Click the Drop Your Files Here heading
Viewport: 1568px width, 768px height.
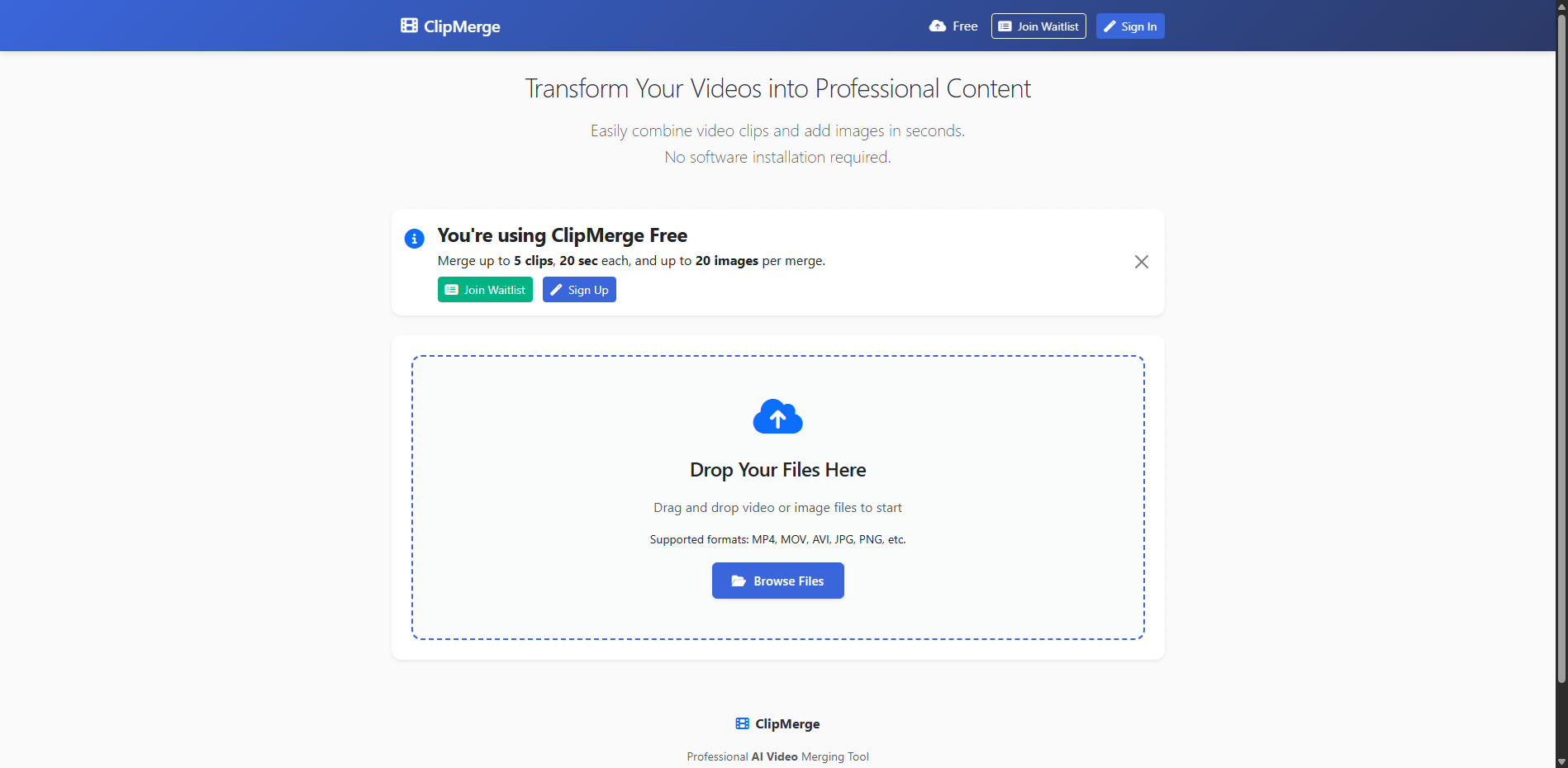[x=777, y=470]
